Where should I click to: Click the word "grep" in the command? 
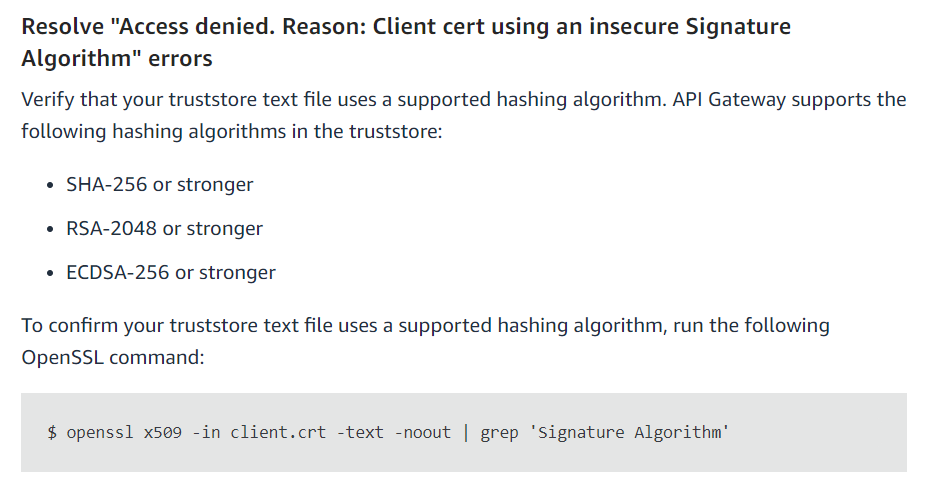[x=499, y=433]
